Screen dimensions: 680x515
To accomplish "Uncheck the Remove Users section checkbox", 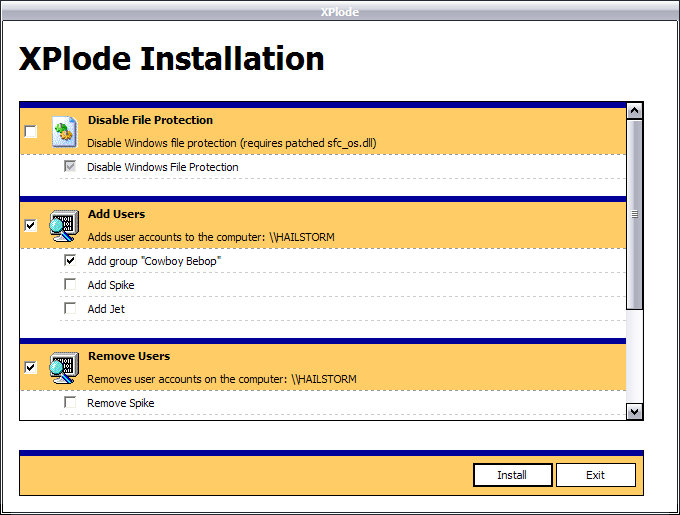I will click(x=31, y=367).
